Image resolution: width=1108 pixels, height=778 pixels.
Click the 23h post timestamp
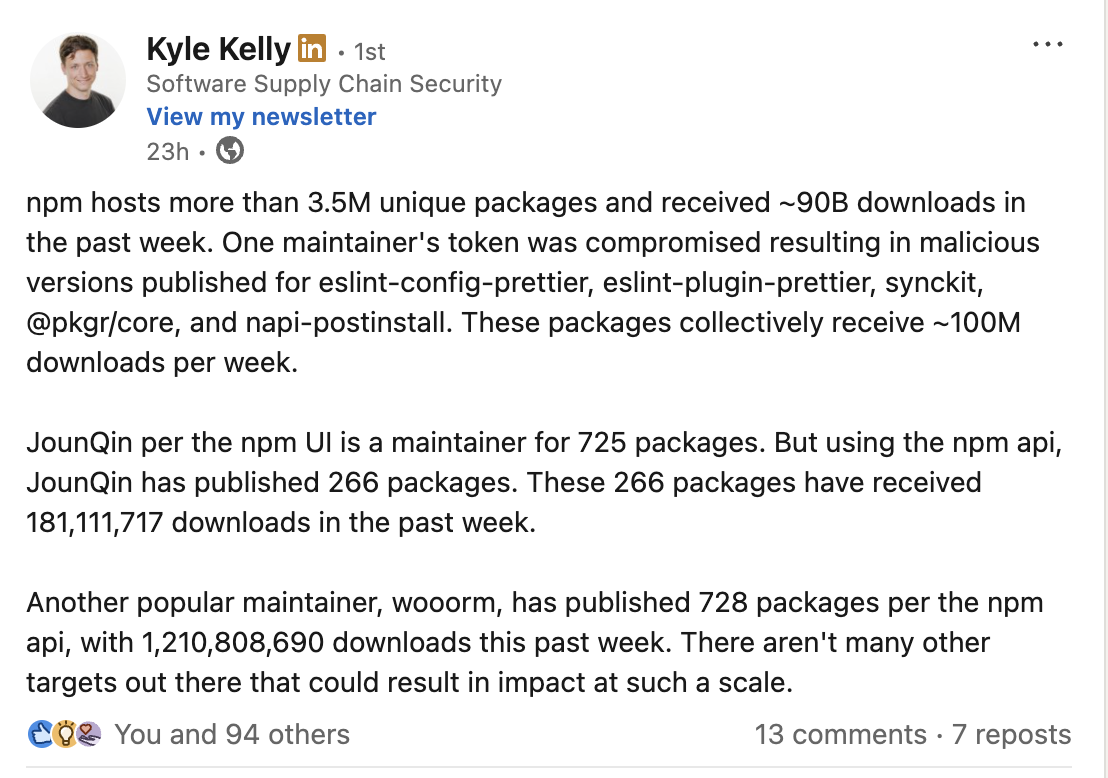point(167,151)
